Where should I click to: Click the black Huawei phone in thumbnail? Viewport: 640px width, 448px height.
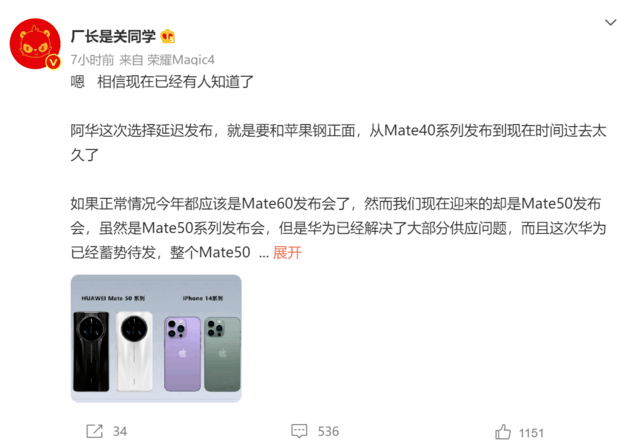[x=91, y=352]
